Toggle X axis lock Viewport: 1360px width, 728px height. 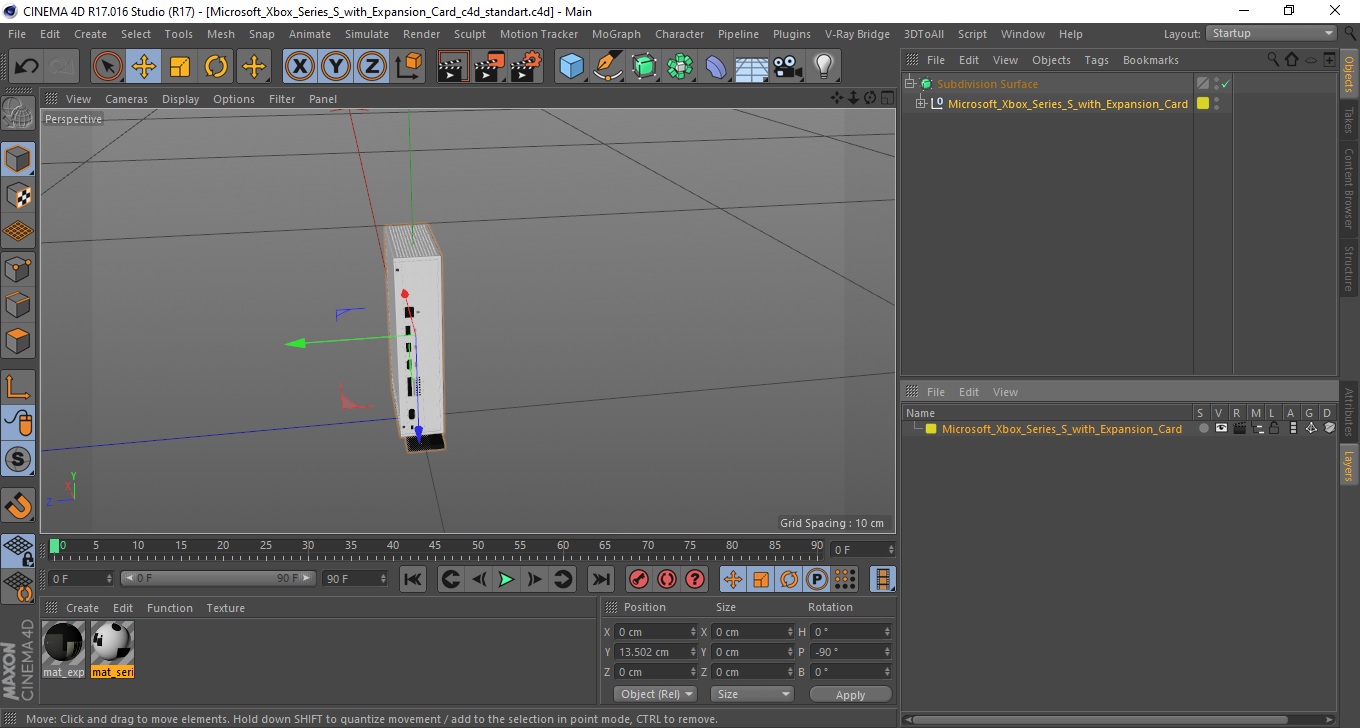coord(299,67)
